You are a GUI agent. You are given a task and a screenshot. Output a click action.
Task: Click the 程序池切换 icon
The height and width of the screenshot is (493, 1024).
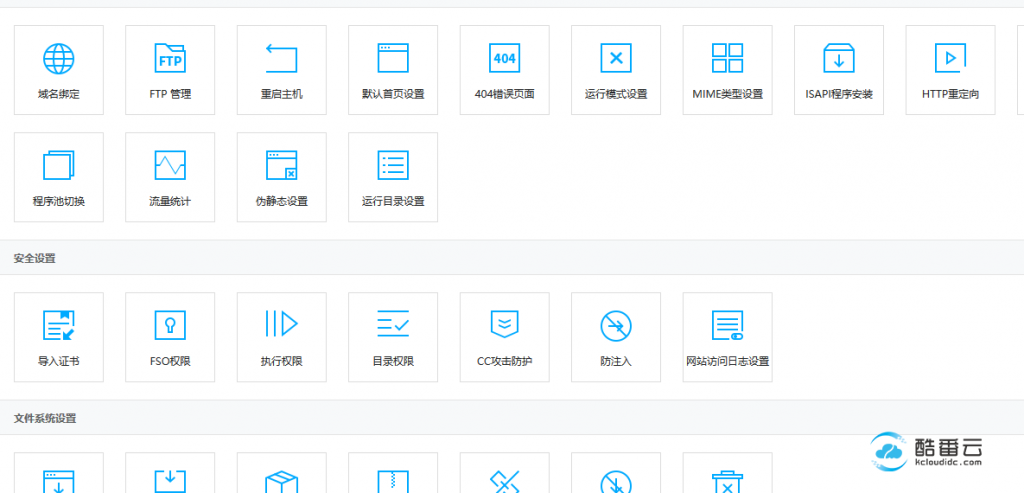58,165
